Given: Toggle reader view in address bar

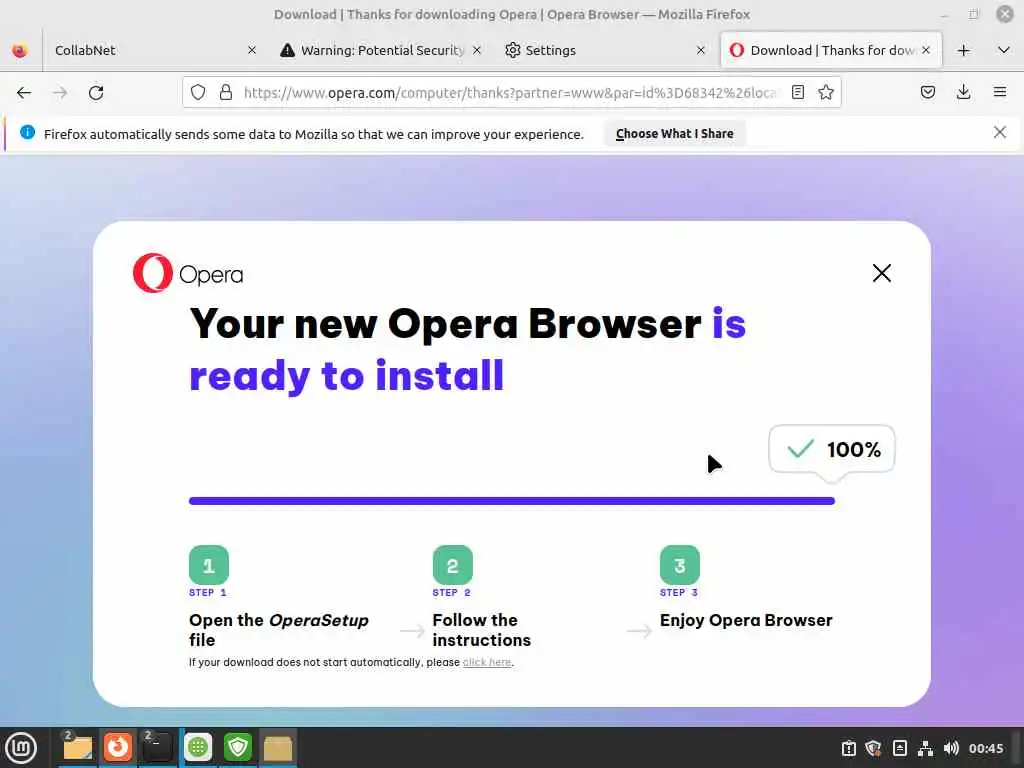Looking at the screenshot, I should (x=797, y=92).
